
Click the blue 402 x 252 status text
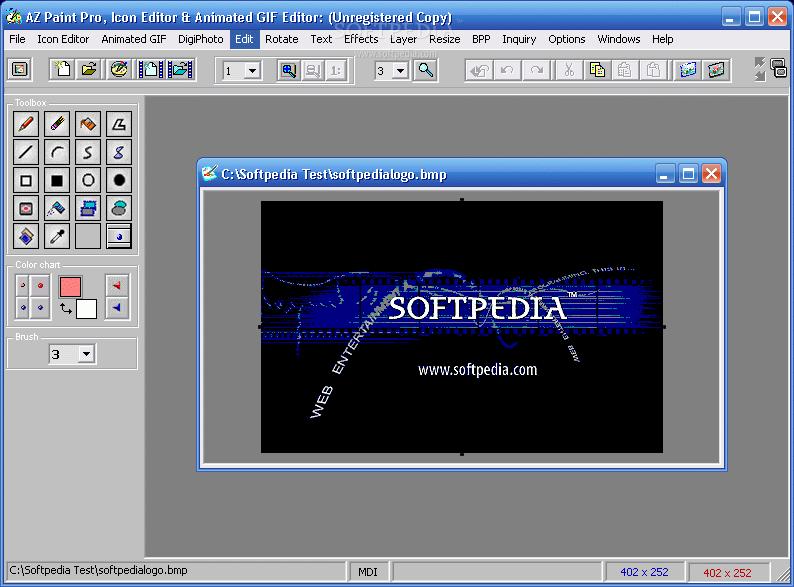click(644, 572)
